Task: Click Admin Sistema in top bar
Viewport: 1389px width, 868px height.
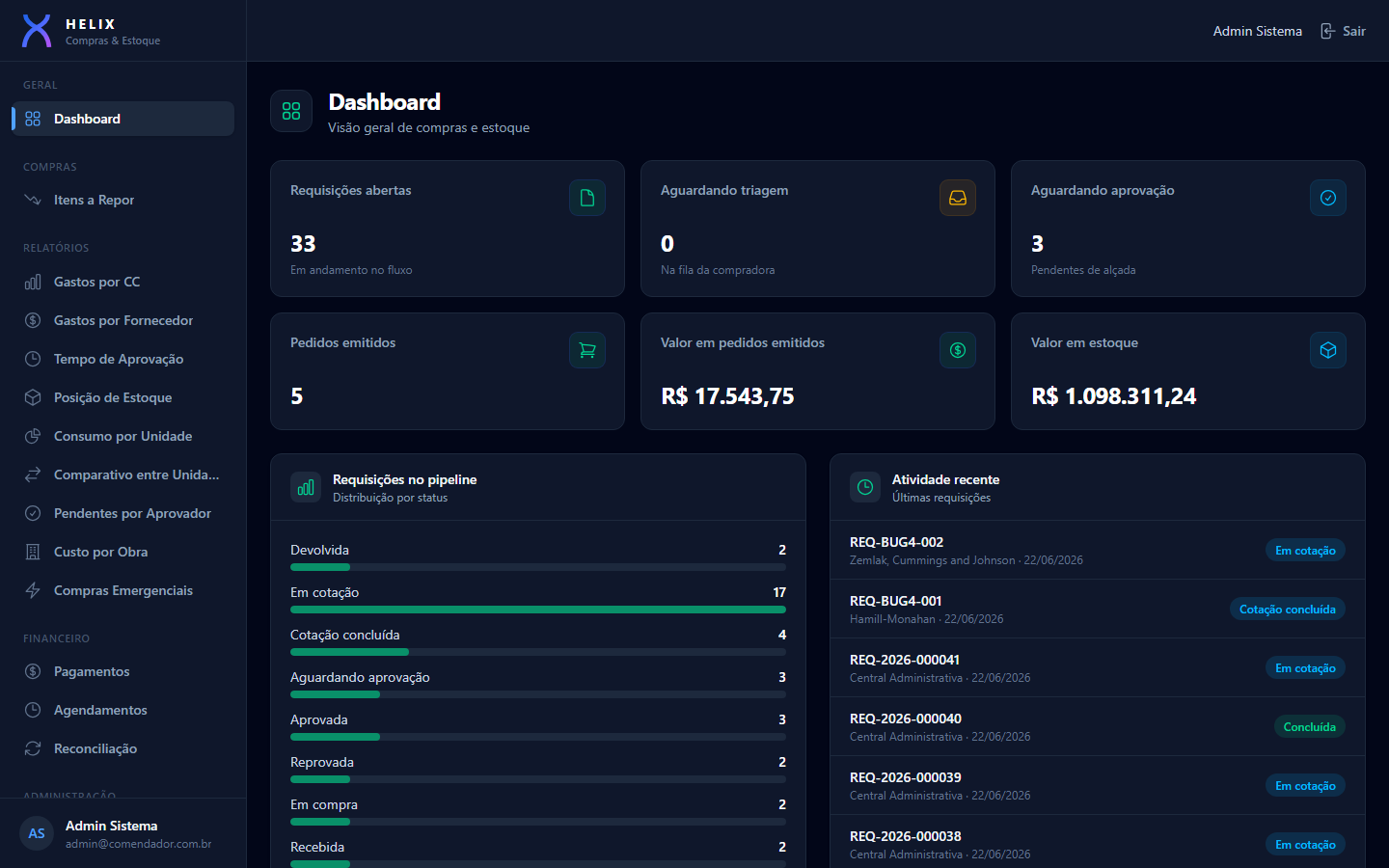Action: pos(1257,31)
